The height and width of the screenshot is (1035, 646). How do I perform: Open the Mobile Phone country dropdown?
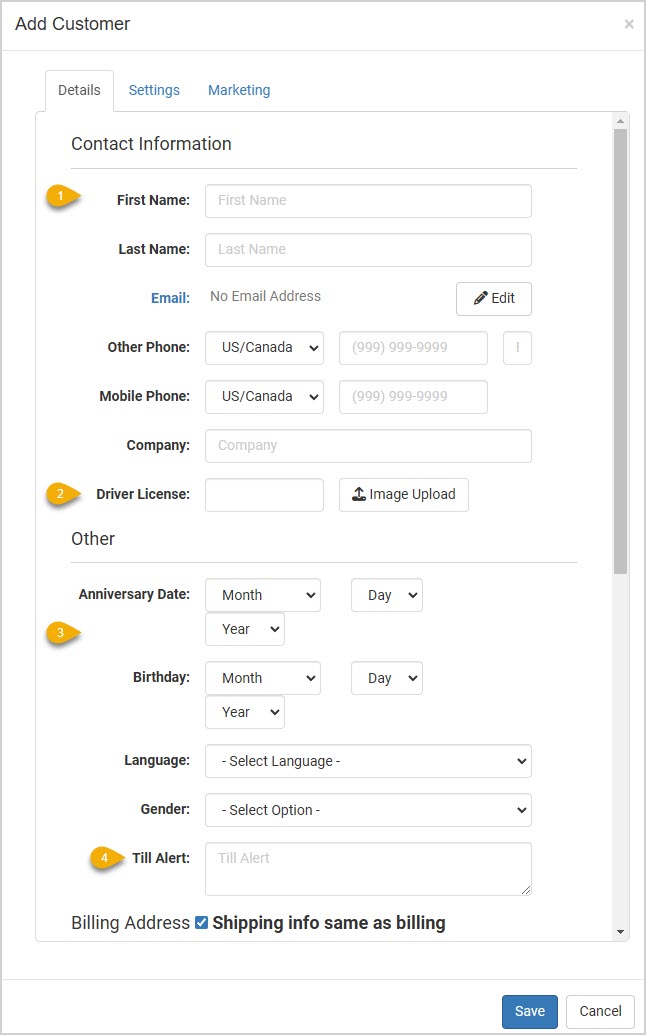click(264, 397)
